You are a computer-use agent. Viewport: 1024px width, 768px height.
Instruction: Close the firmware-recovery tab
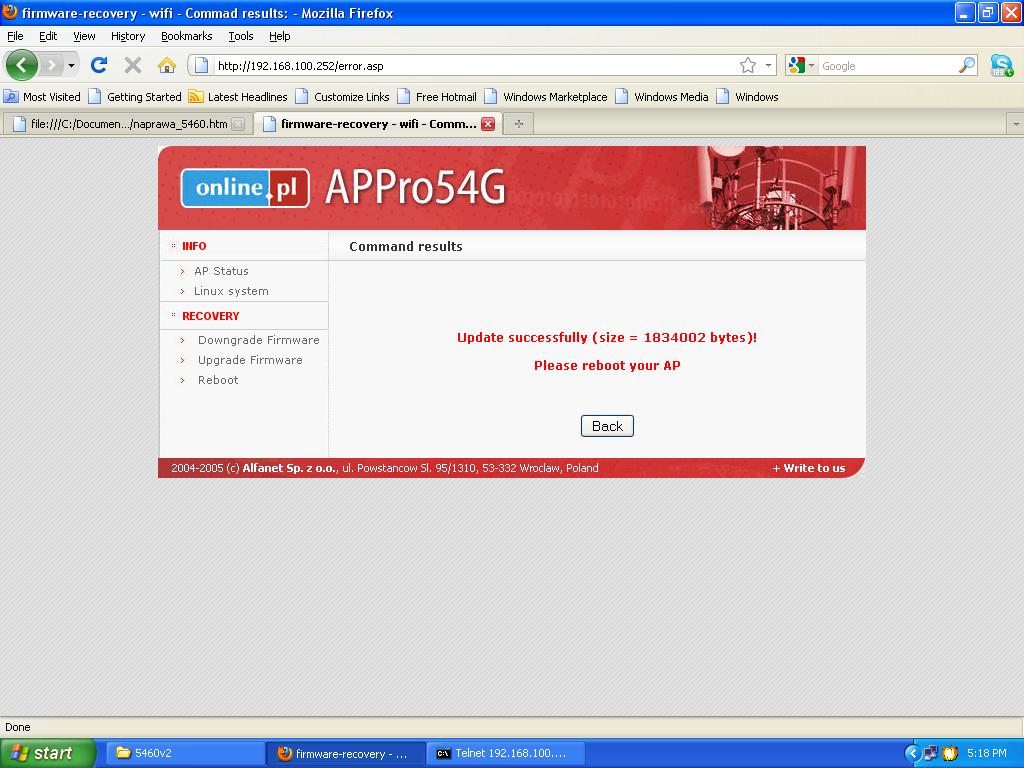[488, 124]
